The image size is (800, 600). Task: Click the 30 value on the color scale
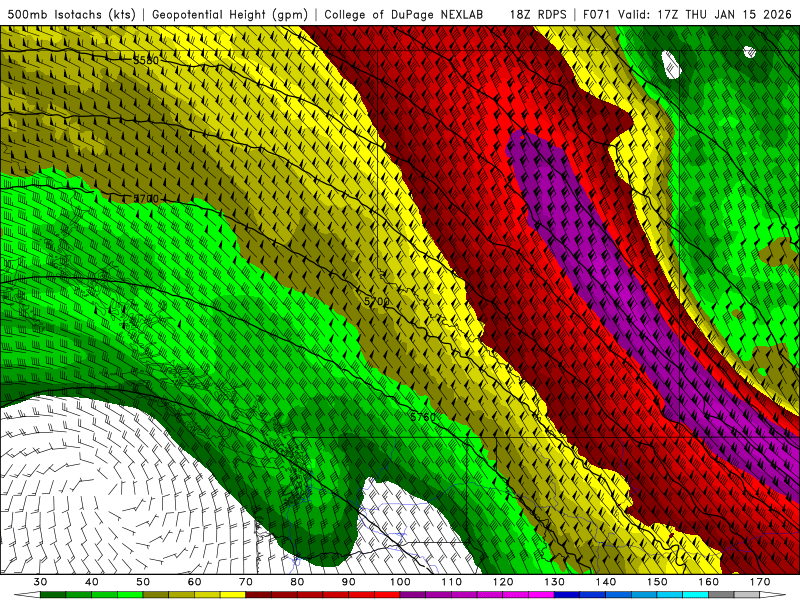click(x=40, y=582)
